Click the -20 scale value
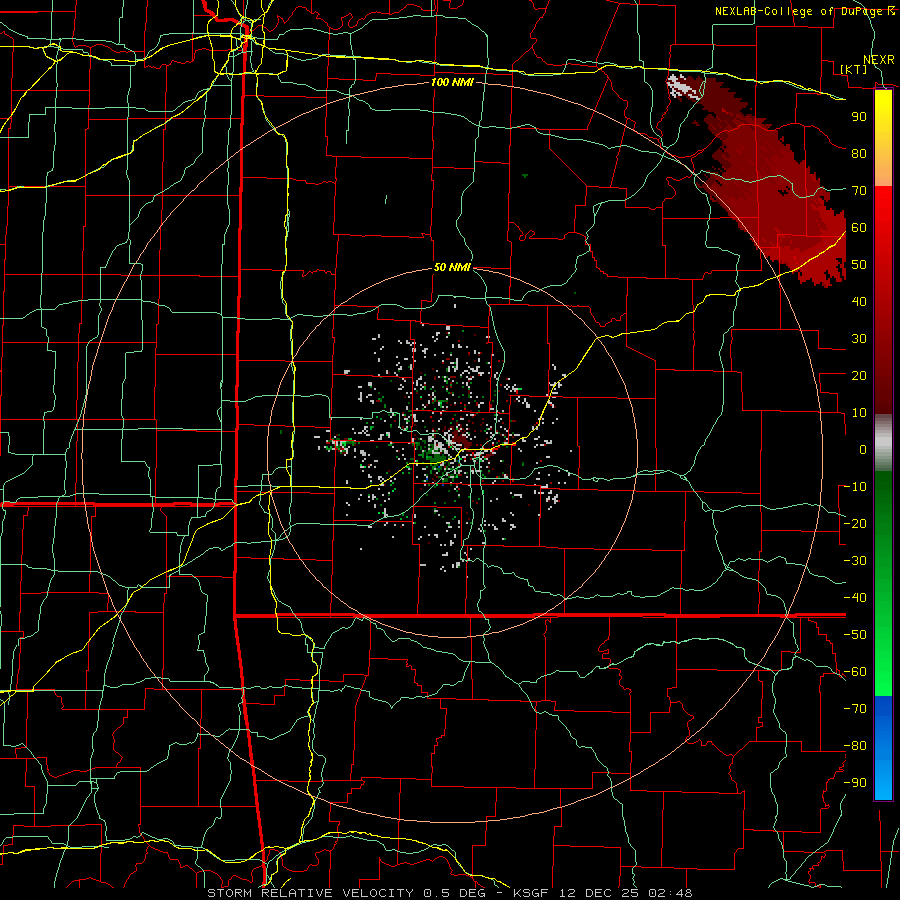Screen dimensions: 900x900 (855, 523)
